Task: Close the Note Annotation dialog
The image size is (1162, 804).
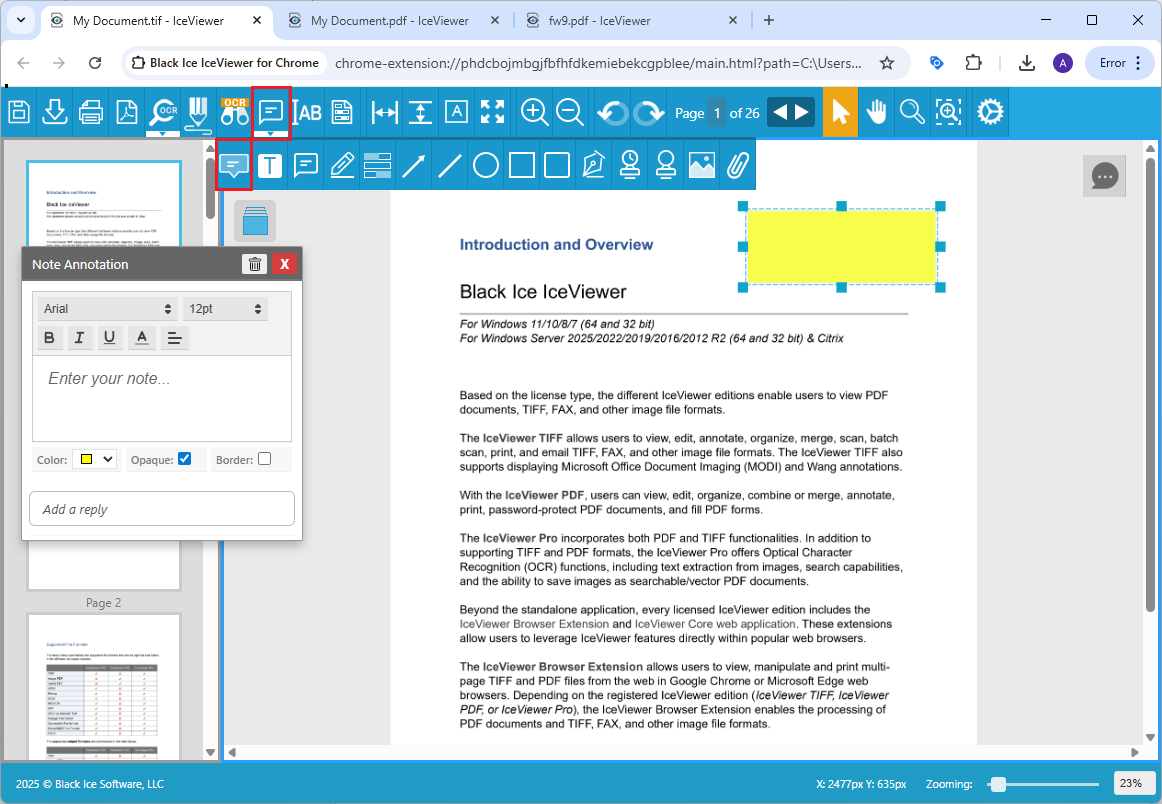Action: pyautogui.click(x=285, y=264)
